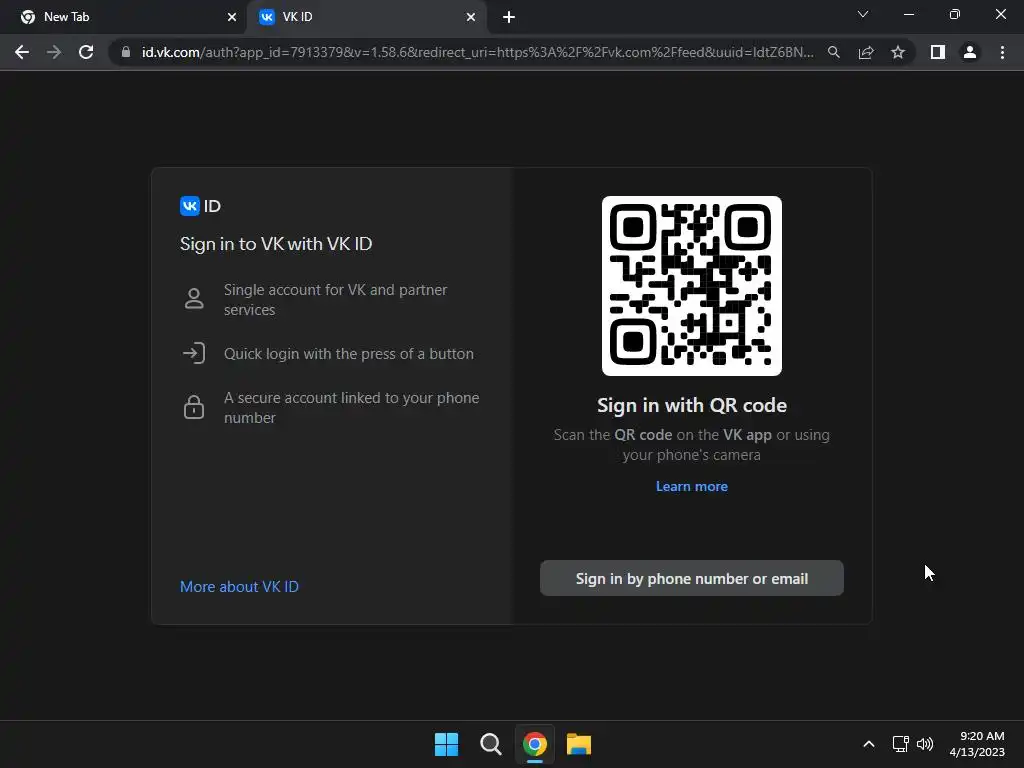Open the Chrome profile menu
Viewport: 1024px width, 768px height.
click(x=970, y=52)
